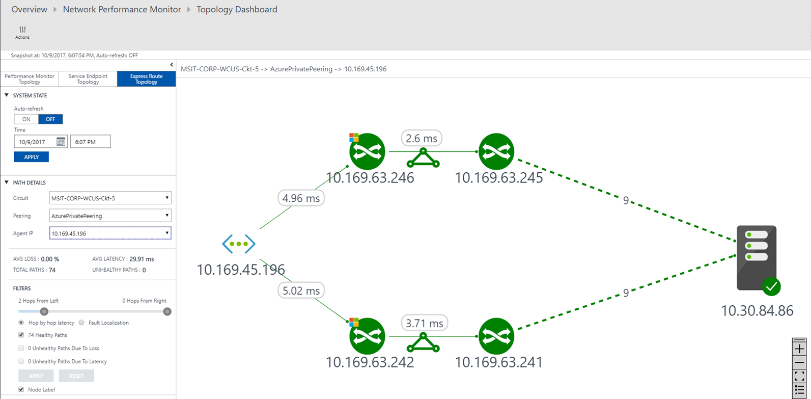
Task: Click the 4.96 ms latency label
Action: [301, 198]
